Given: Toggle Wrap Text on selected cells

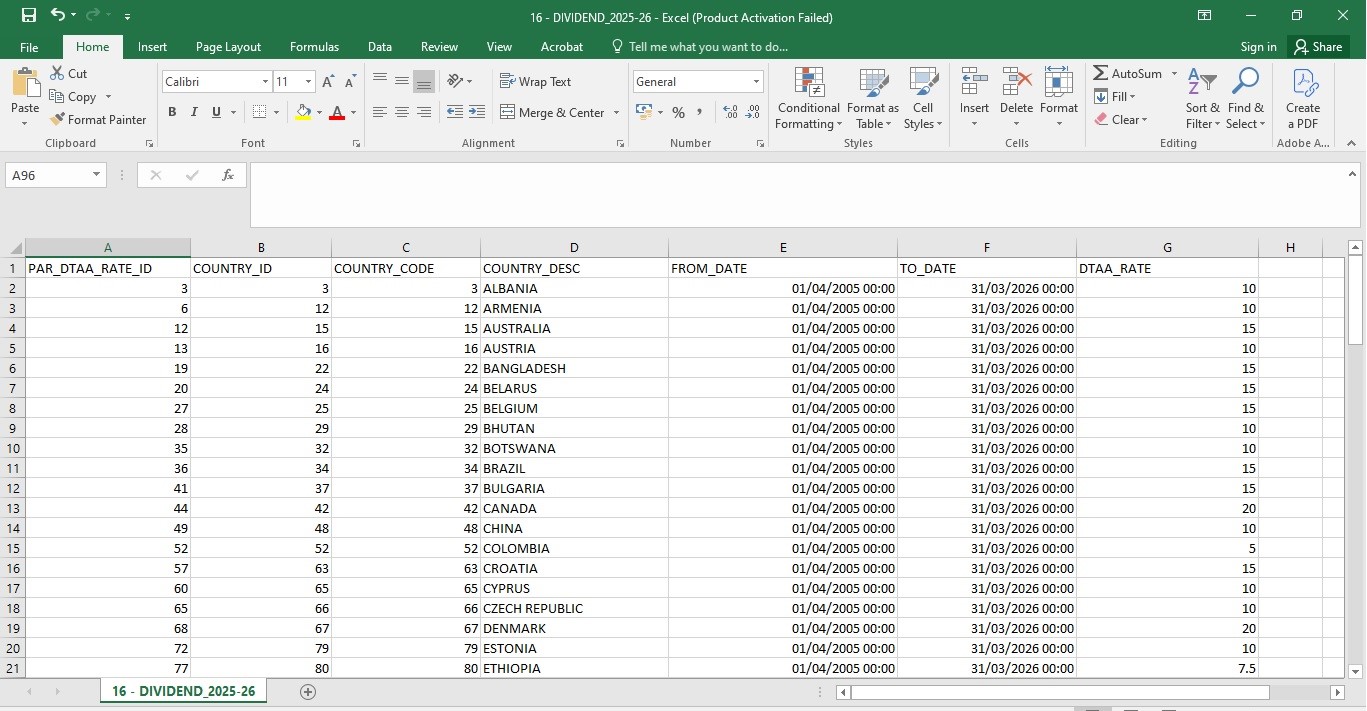Looking at the screenshot, I should (535, 82).
